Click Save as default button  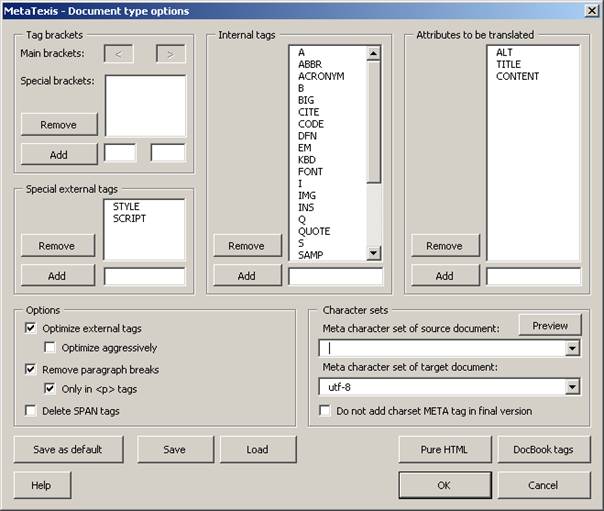tap(68, 449)
